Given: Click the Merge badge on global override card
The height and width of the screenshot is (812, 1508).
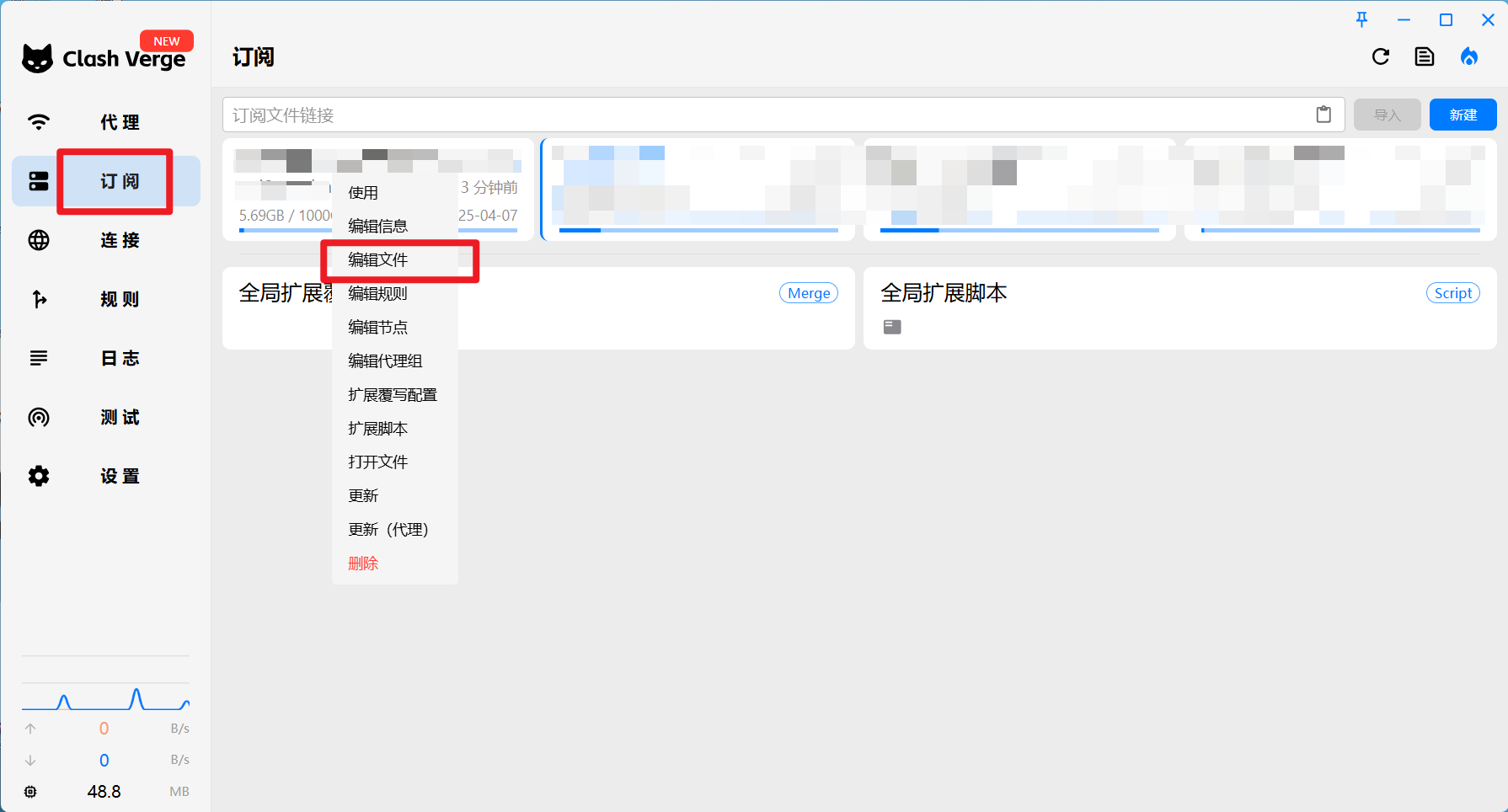Looking at the screenshot, I should 809,293.
